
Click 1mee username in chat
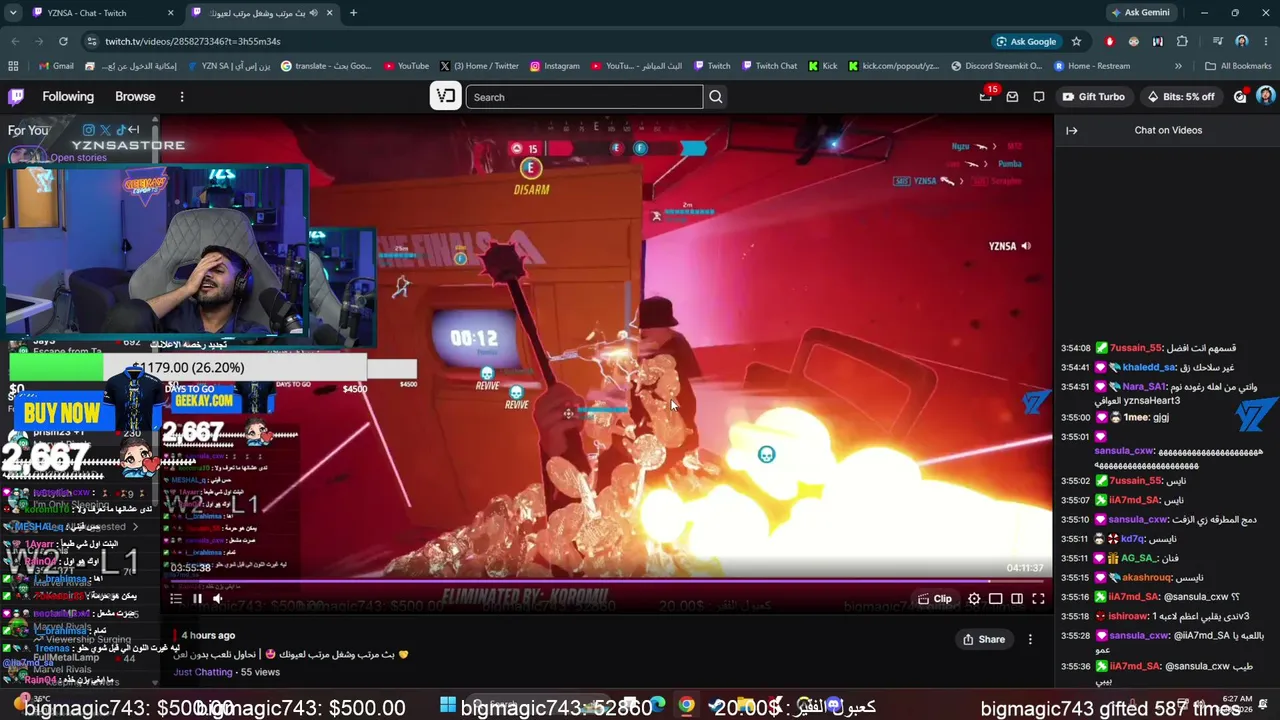tap(1135, 417)
